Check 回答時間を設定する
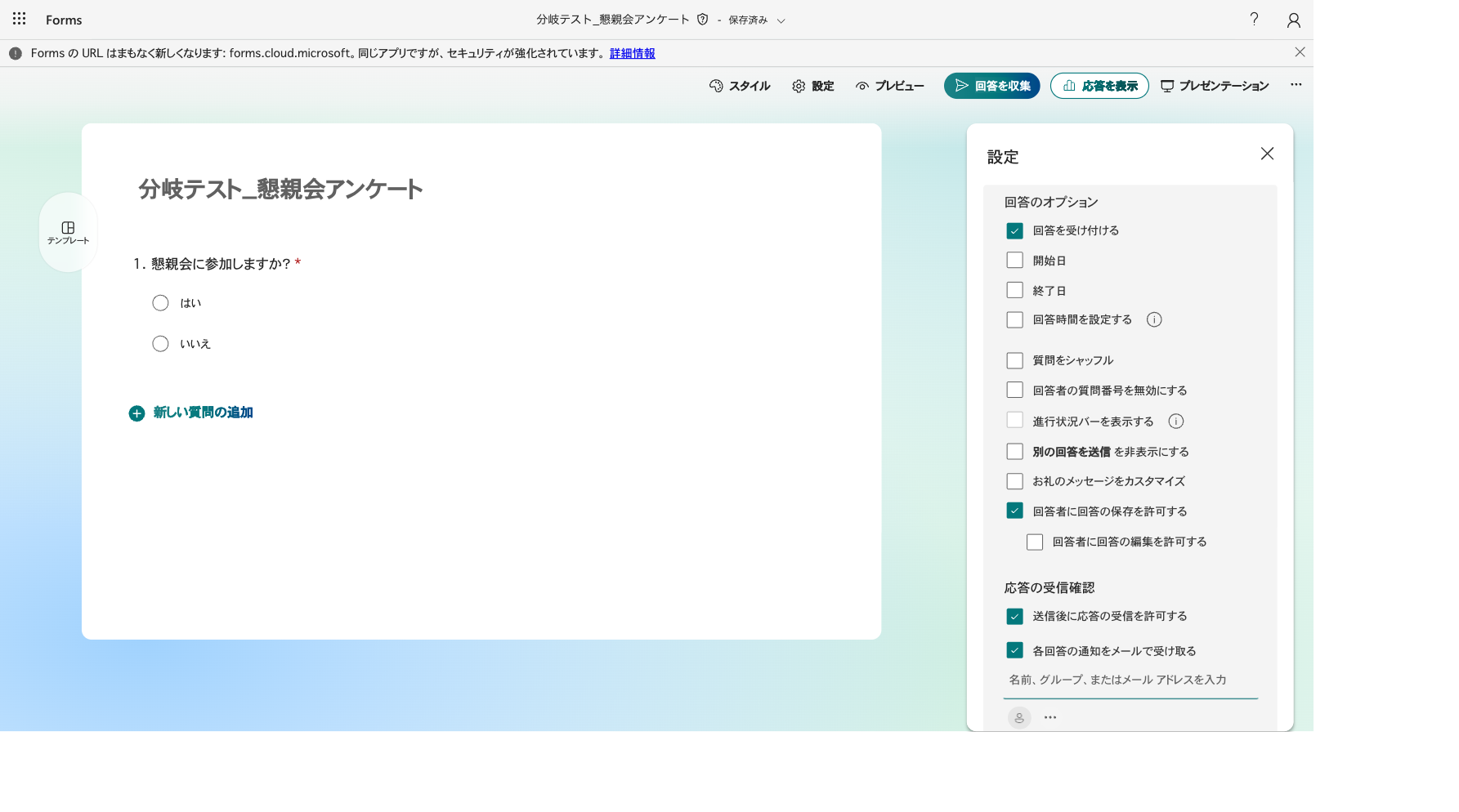Viewport: 1459px width, 812px height. [x=1014, y=319]
